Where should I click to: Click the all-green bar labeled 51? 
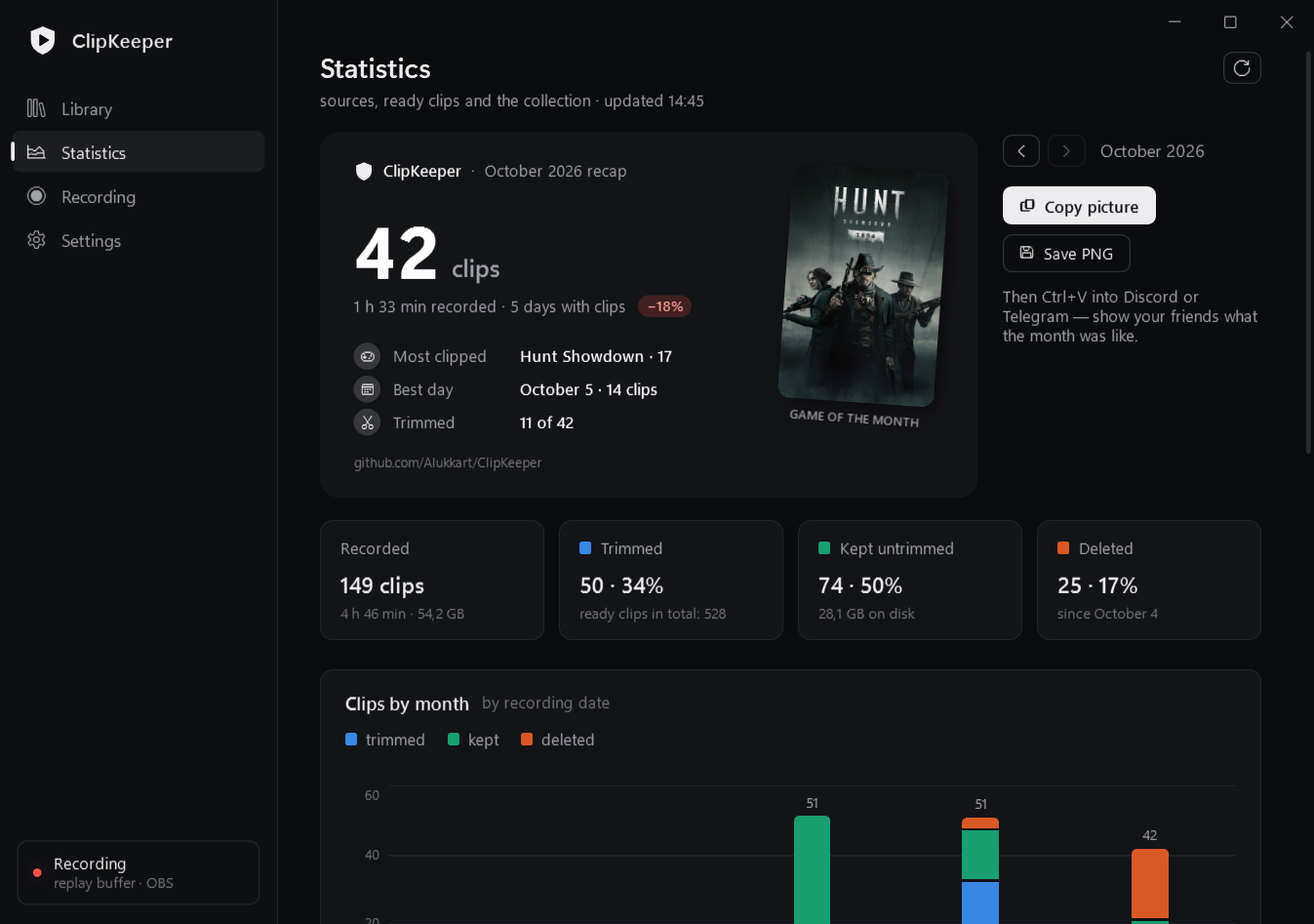[x=812, y=869]
